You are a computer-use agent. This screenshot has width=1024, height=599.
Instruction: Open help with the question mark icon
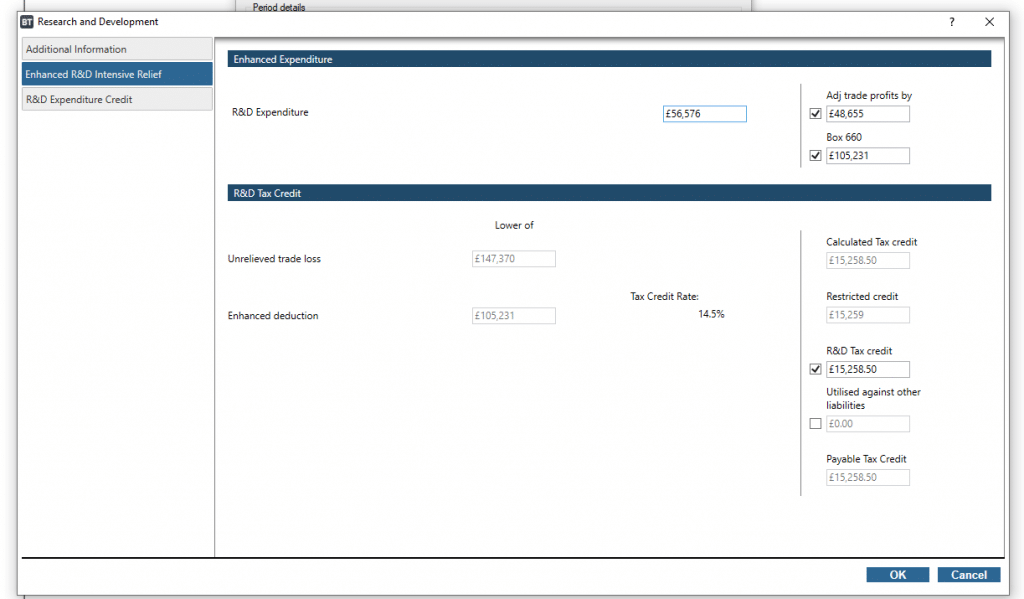point(952,22)
